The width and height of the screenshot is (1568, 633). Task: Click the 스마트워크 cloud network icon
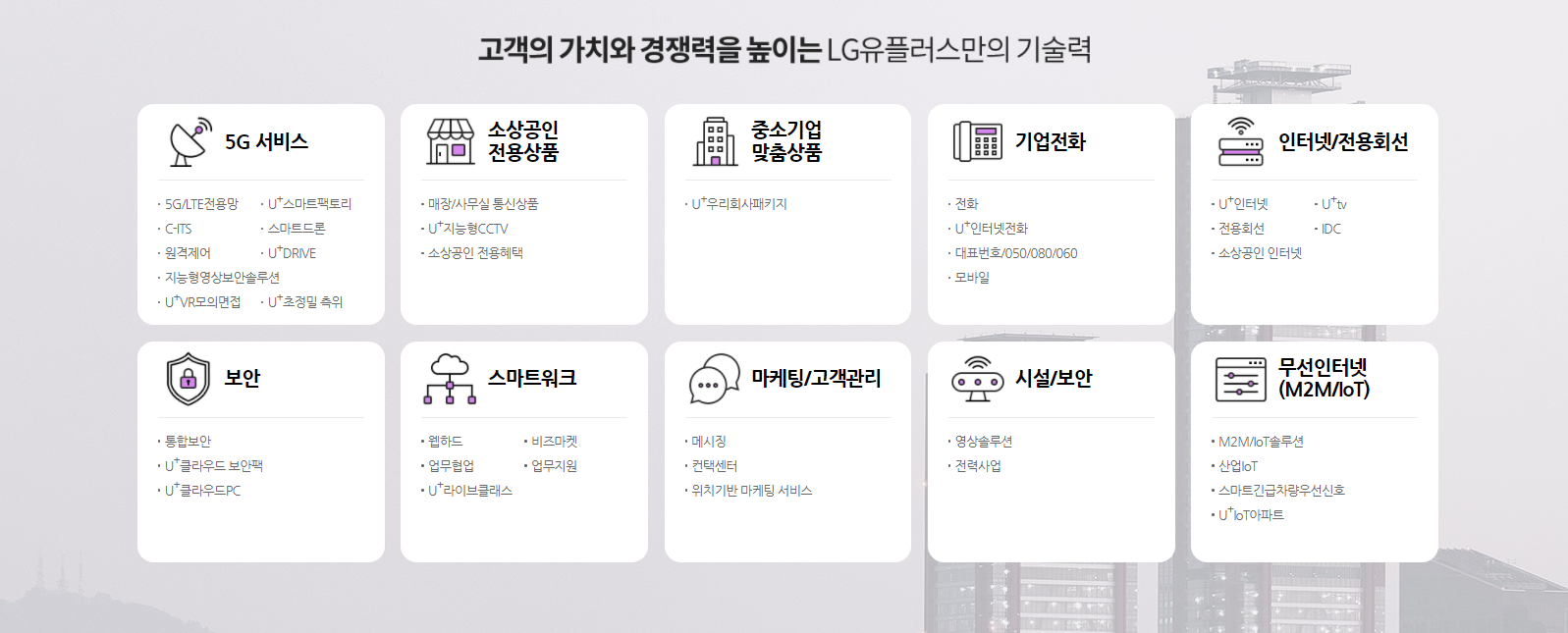coord(451,379)
